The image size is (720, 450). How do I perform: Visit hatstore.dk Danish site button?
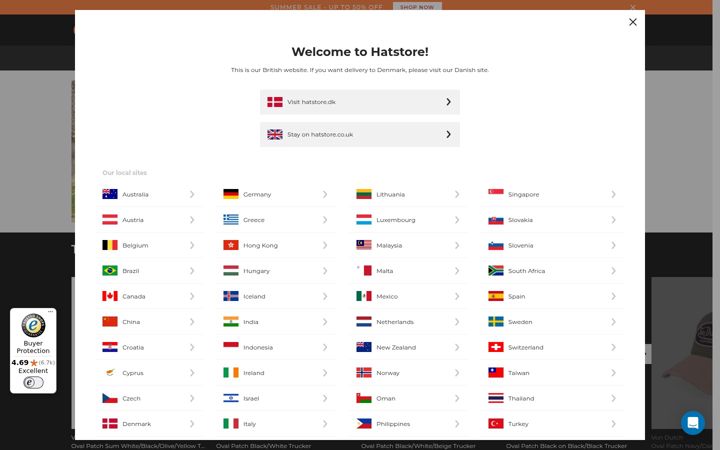pyautogui.click(x=360, y=102)
